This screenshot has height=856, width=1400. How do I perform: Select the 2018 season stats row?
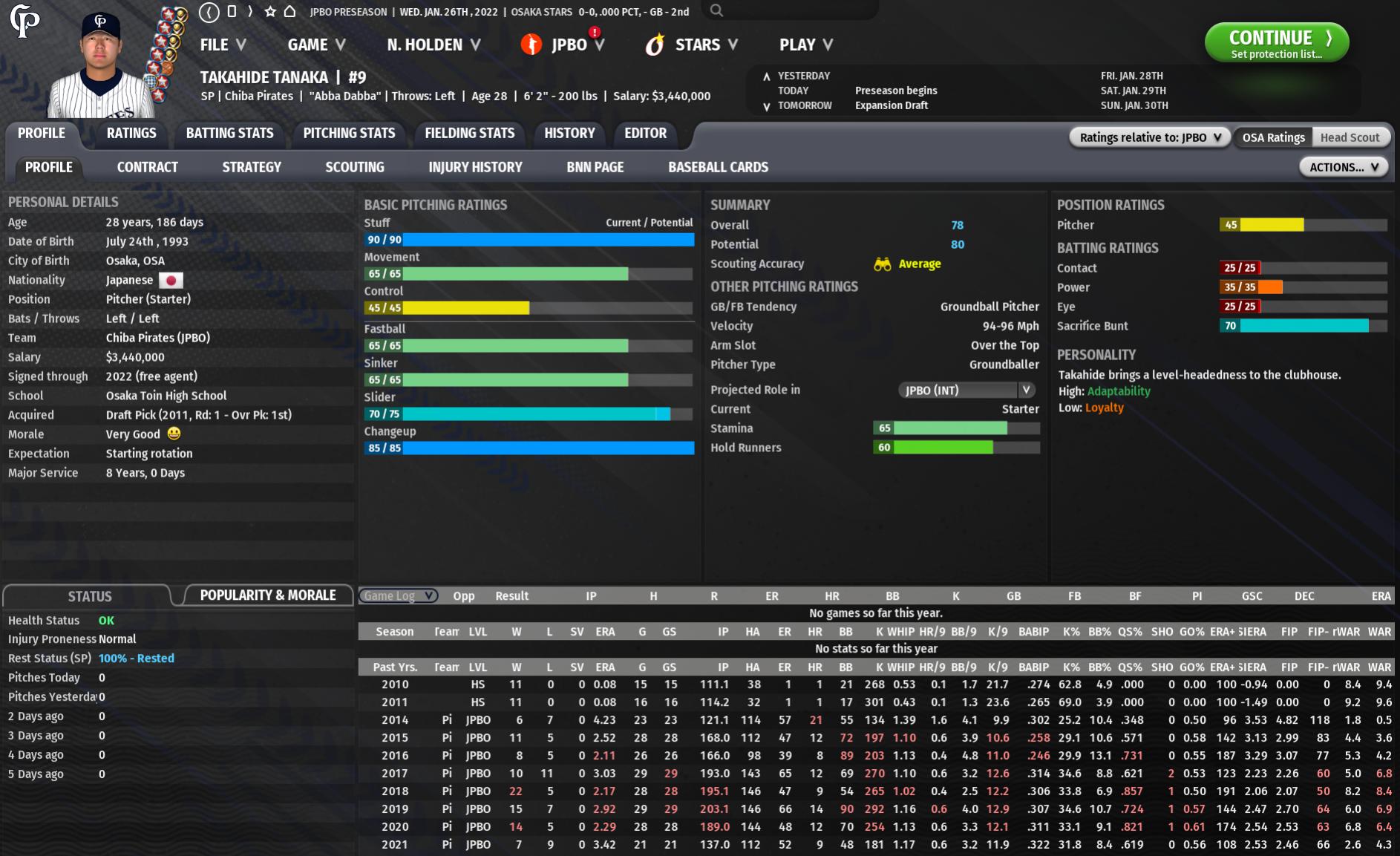pyautogui.click(x=876, y=791)
